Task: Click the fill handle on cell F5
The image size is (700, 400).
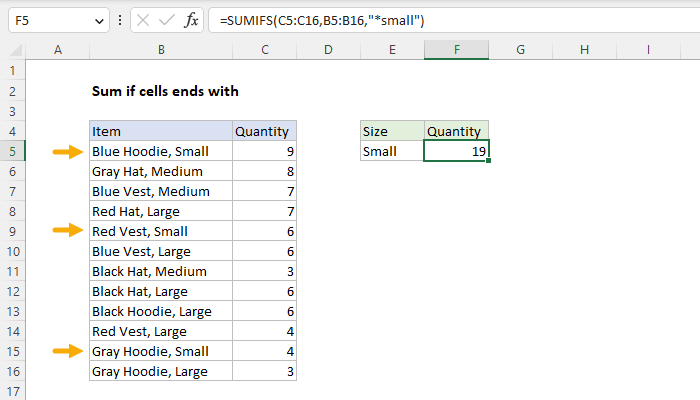Action: [489, 161]
